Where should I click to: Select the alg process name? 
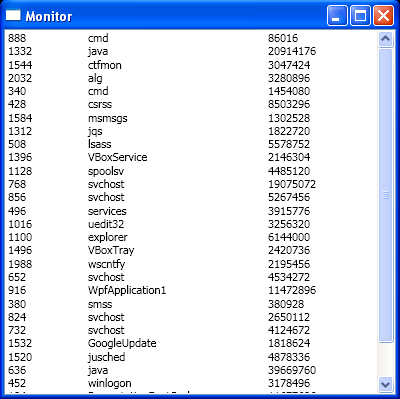pyautogui.click(x=95, y=78)
